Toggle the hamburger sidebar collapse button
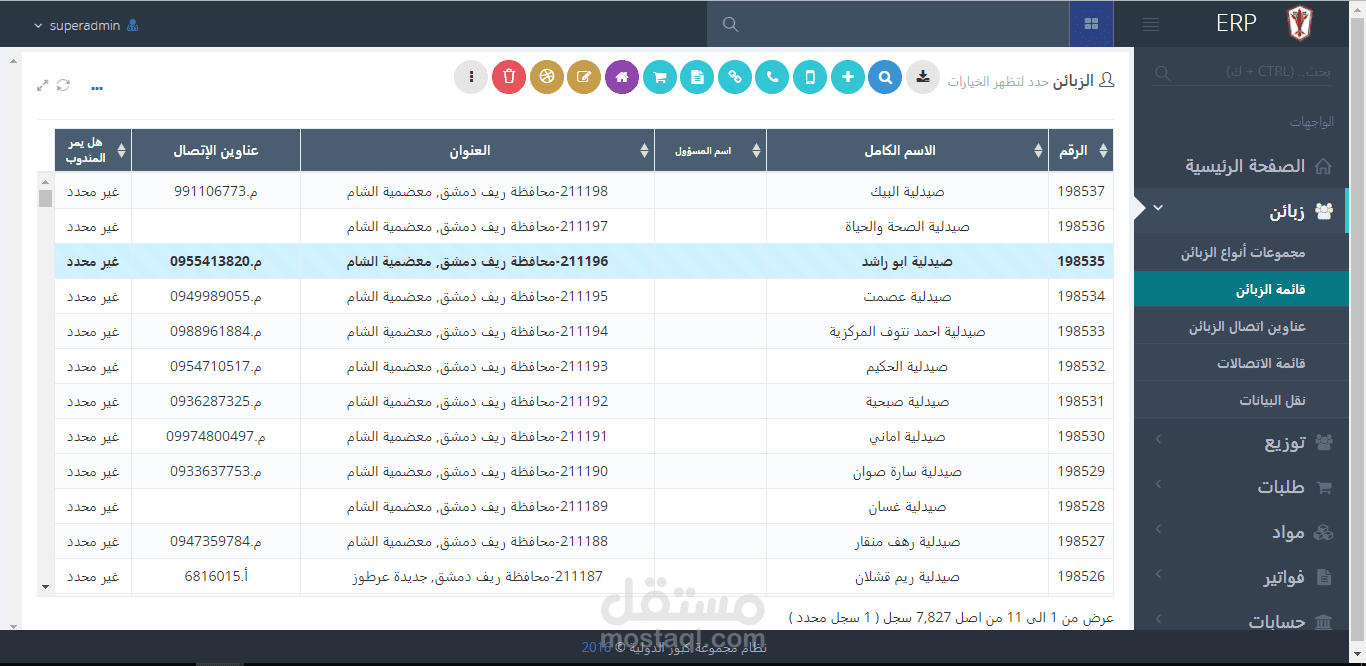Screen dimensions: 1366x666 pos(1151,24)
